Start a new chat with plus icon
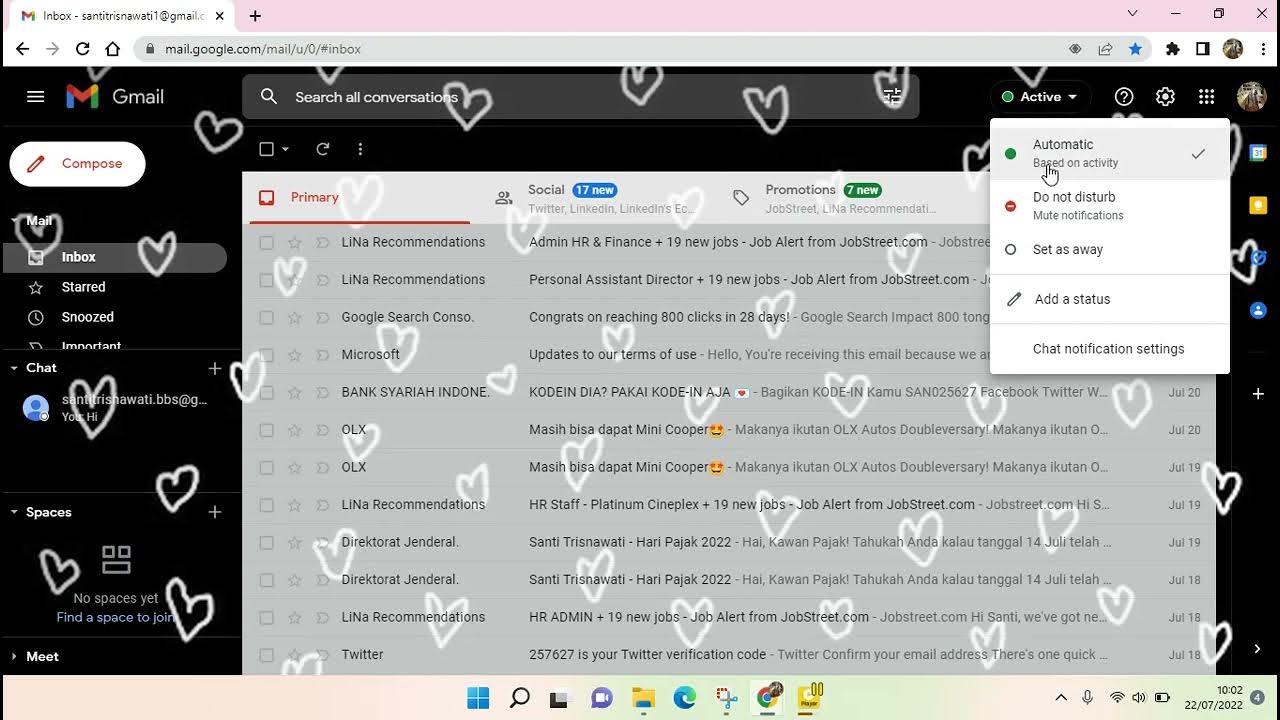 [214, 368]
